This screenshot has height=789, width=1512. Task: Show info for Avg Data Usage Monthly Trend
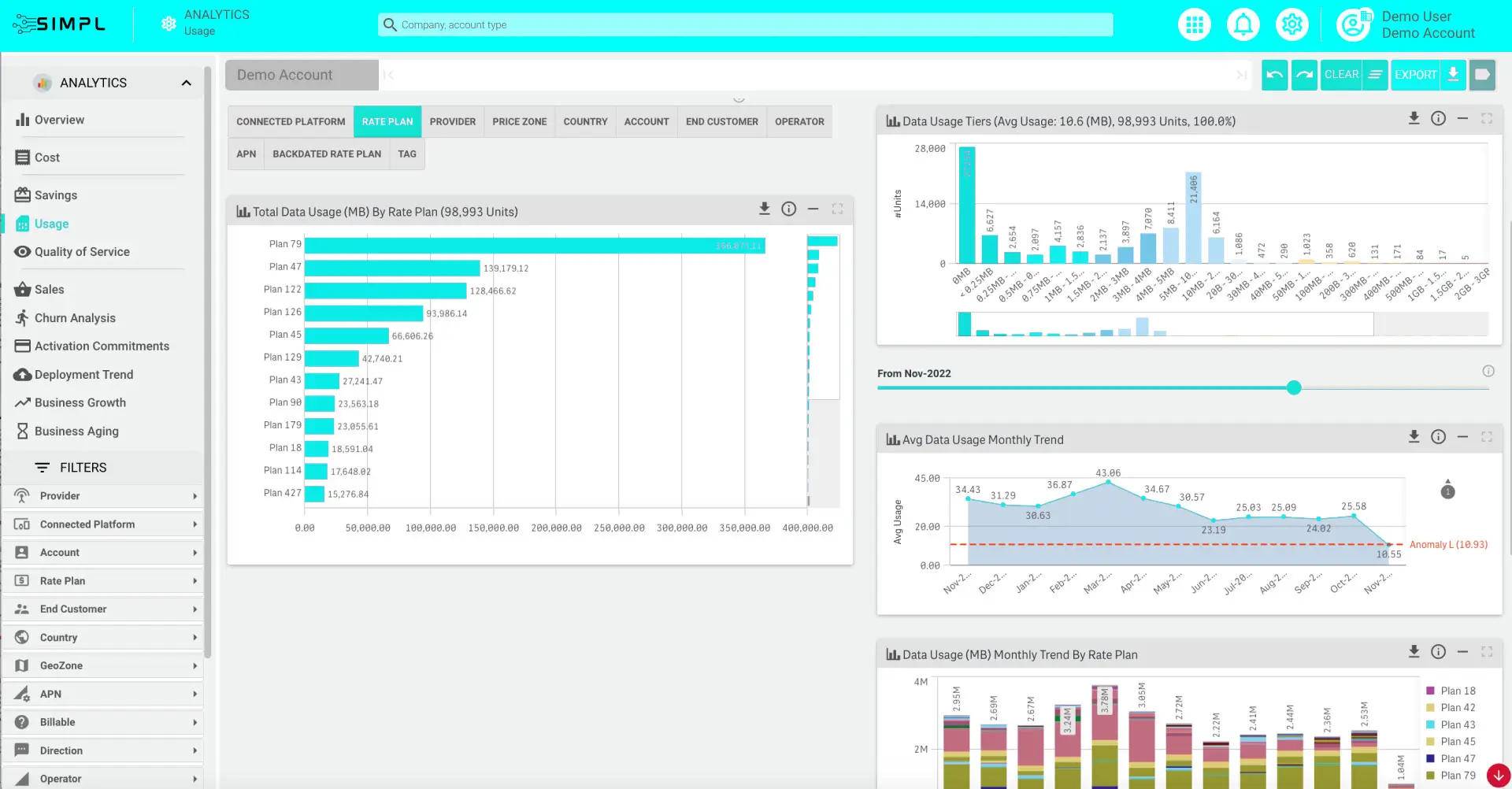pos(1438,436)
